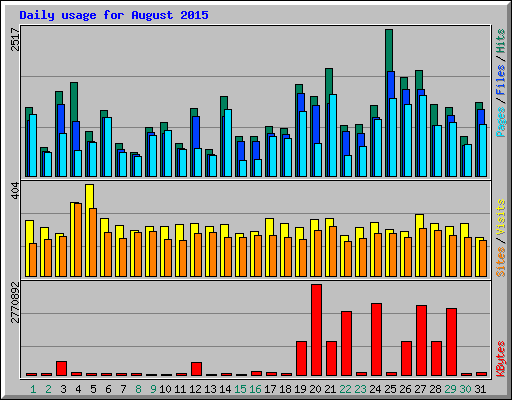
Task: Select day label 15 on the axis
Action: 240,389
